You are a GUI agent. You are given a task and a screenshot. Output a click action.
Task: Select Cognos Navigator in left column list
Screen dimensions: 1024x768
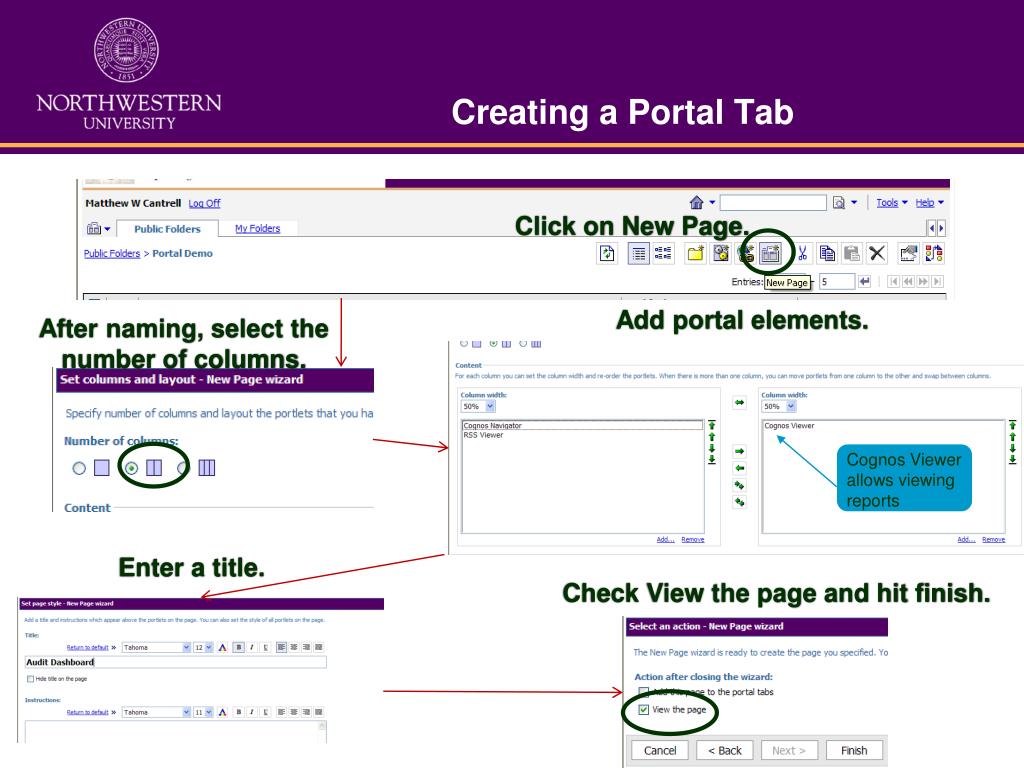(583, 425)
